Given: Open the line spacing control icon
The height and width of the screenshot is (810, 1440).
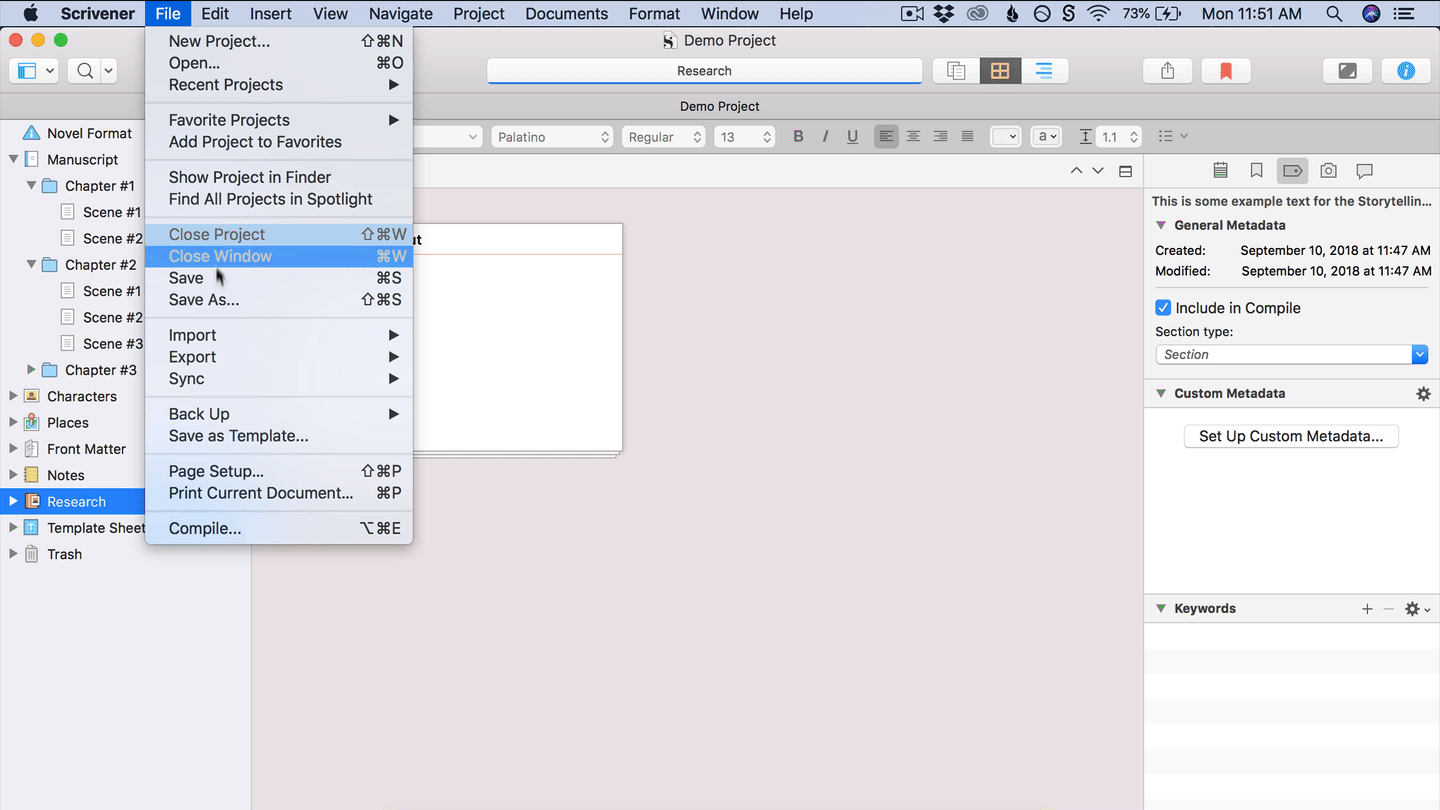Looking at the screenshot, I should point(1086,137).
